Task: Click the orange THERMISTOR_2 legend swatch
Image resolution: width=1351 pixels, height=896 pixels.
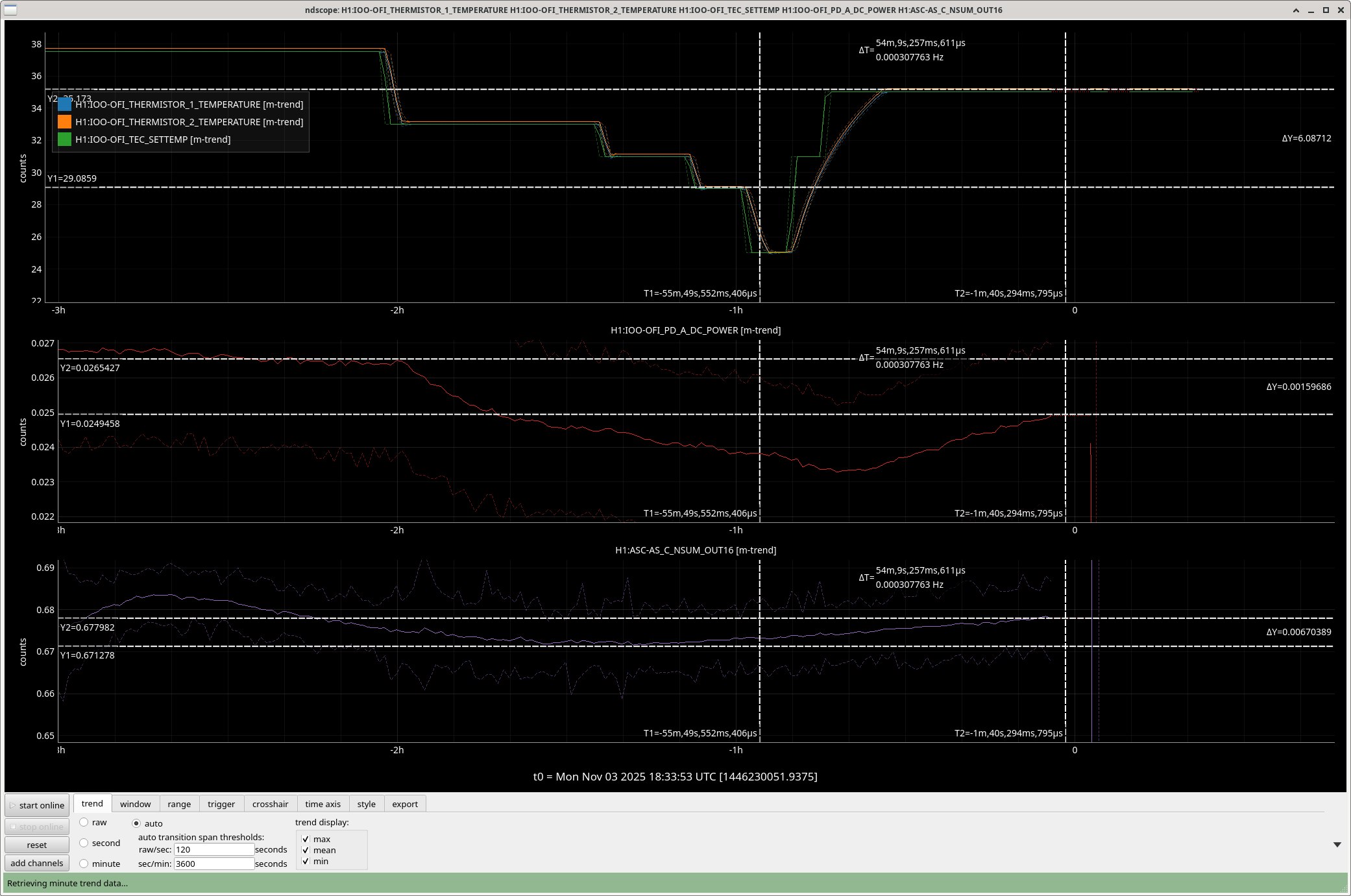Action: [x=65, y=122]
